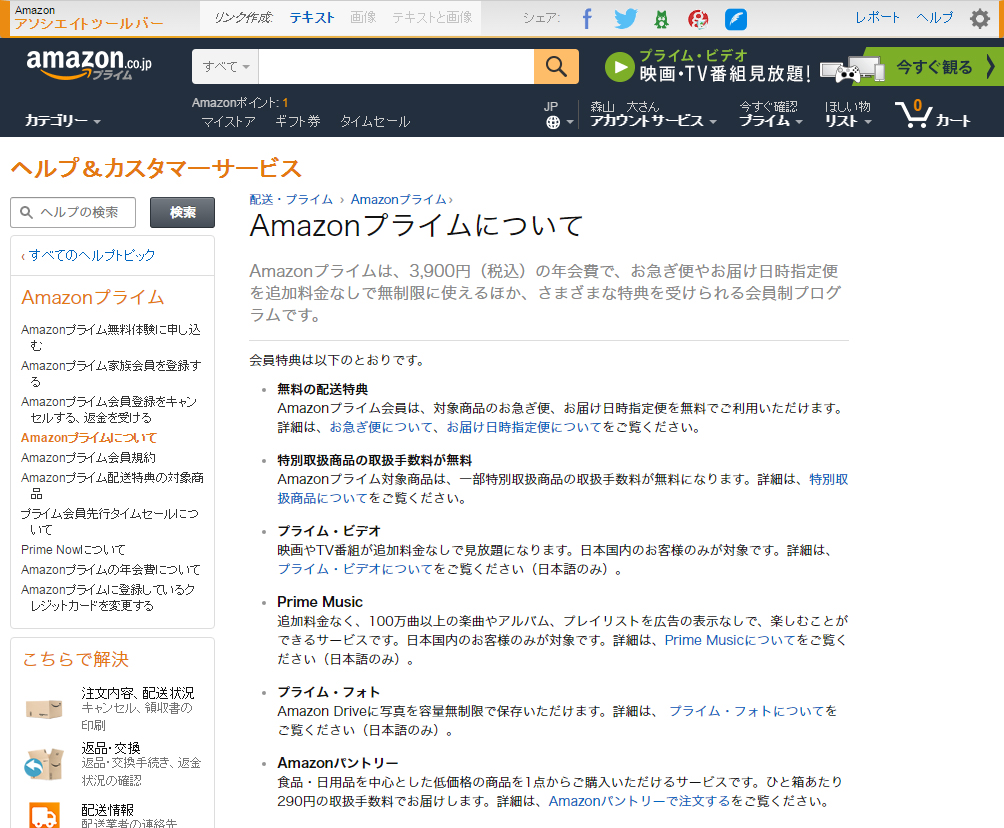Screen dimensions: 1004x828
Task: Share the page on Facebook
Action: (x=587, y=17)
